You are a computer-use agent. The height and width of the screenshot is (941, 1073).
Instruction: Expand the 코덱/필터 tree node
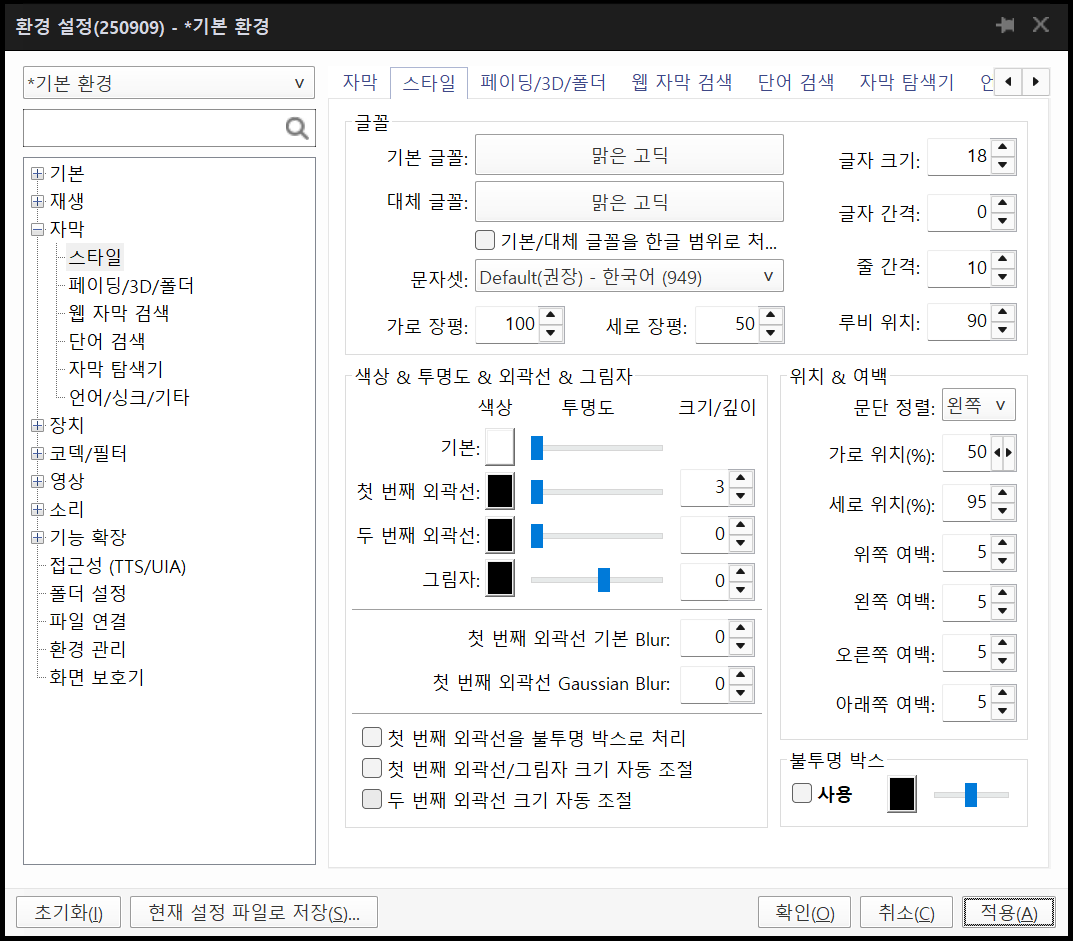38,454
